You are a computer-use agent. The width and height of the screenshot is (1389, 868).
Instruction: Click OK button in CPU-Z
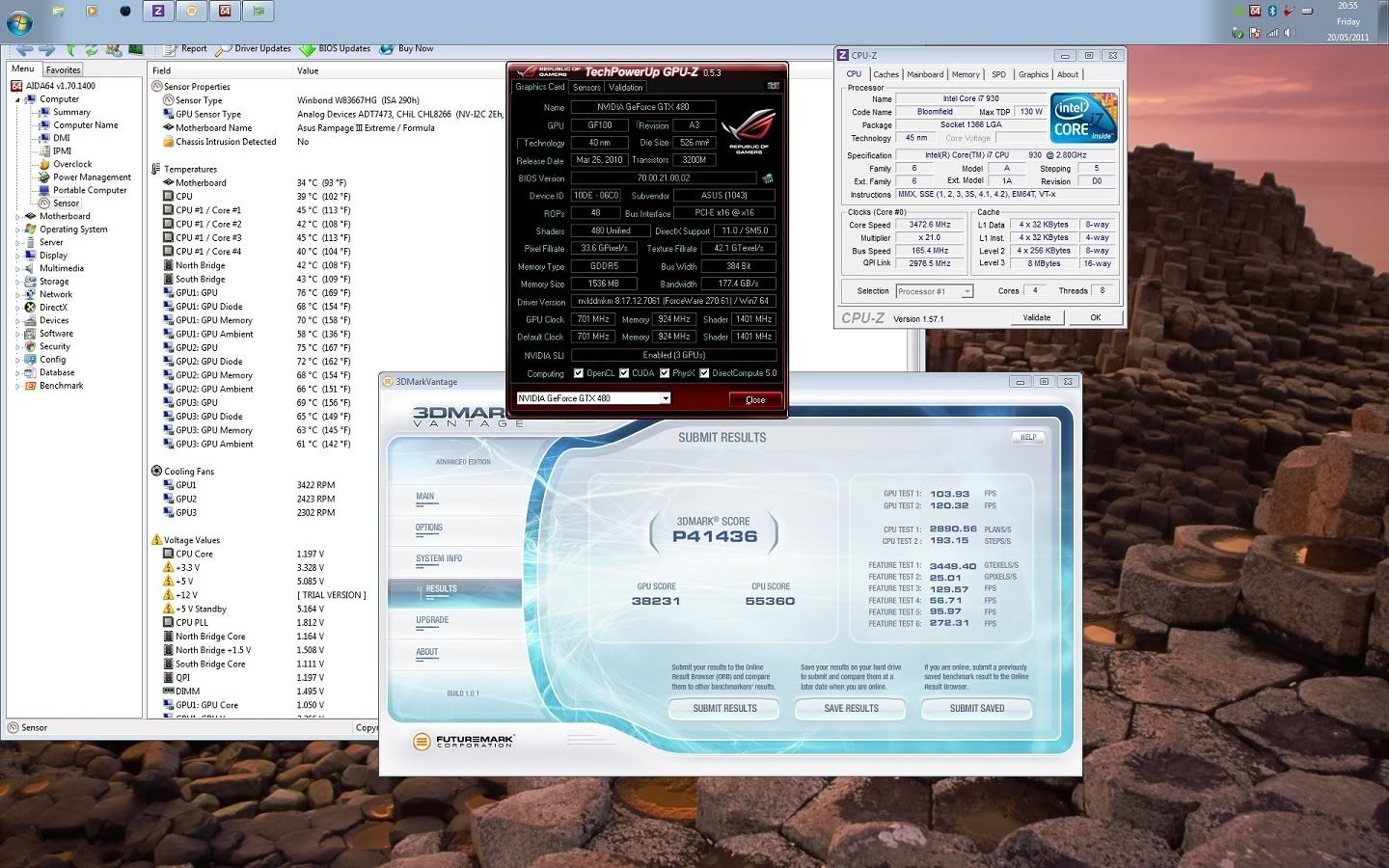click(x=1096, y=317)
